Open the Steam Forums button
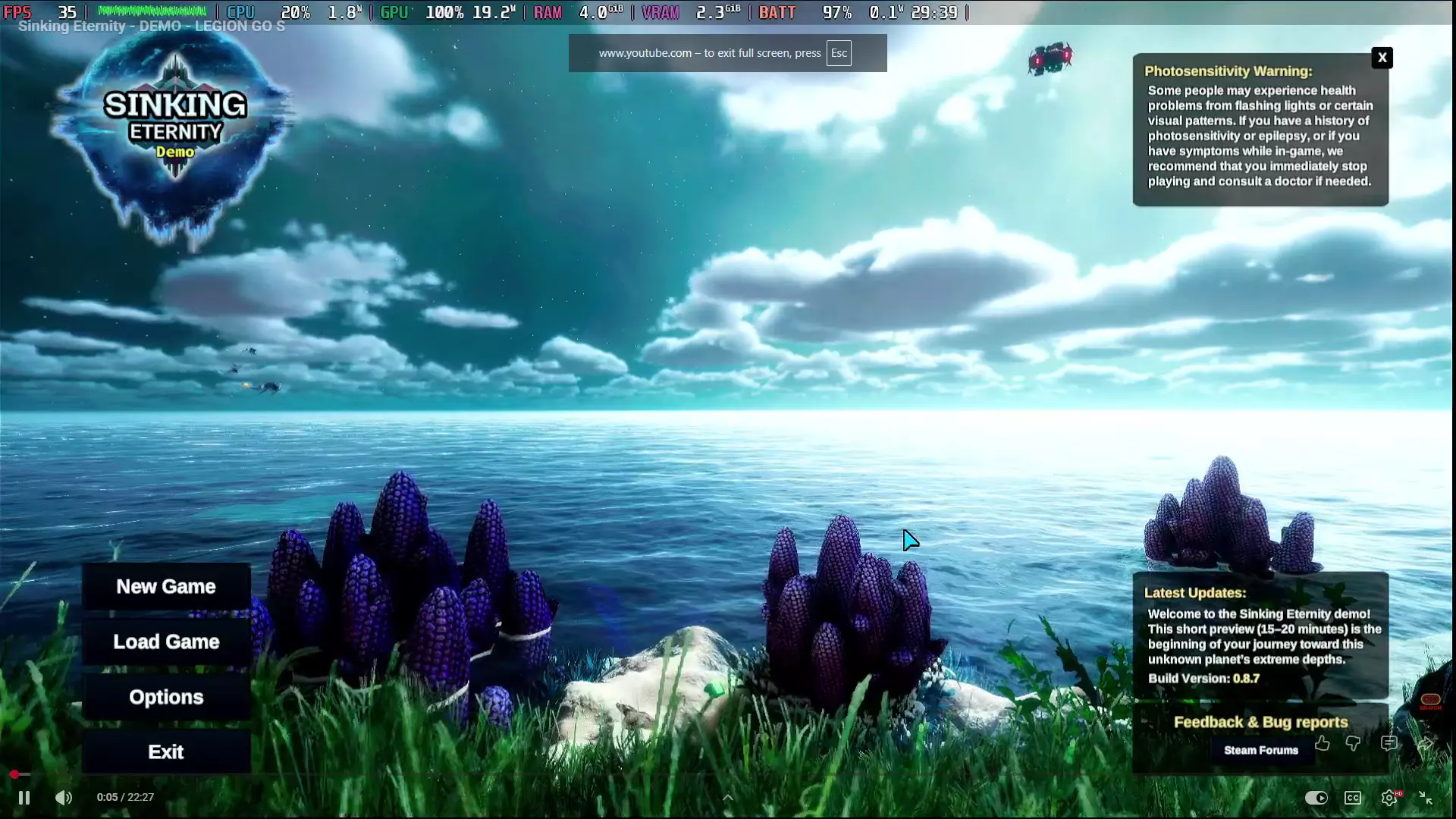Viewport: 1456px width, 819px height. (1261, 750)
